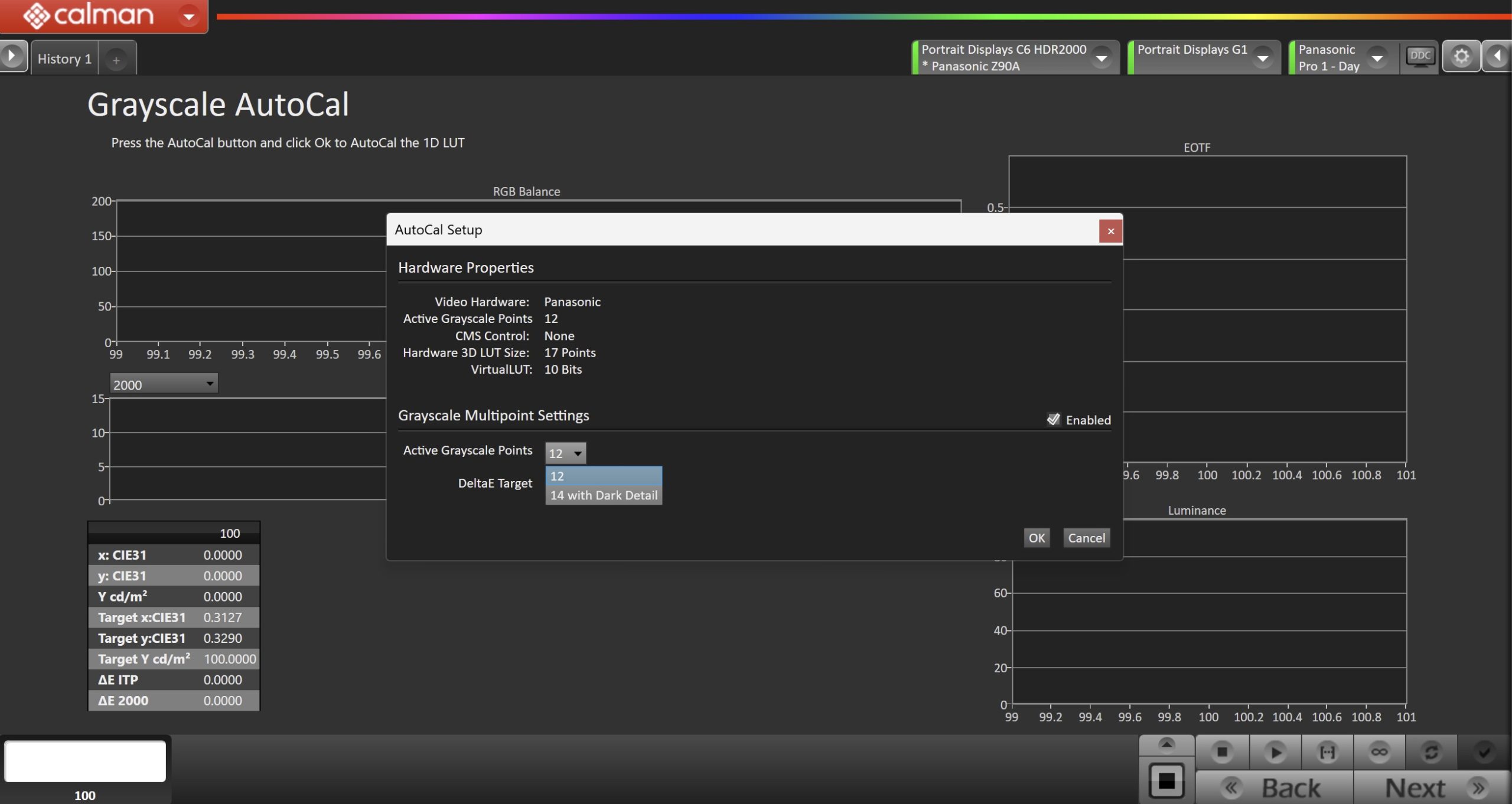Confirm AutoCal Setup with OK
The image size is (1512, 804).
coord(1037,537)
